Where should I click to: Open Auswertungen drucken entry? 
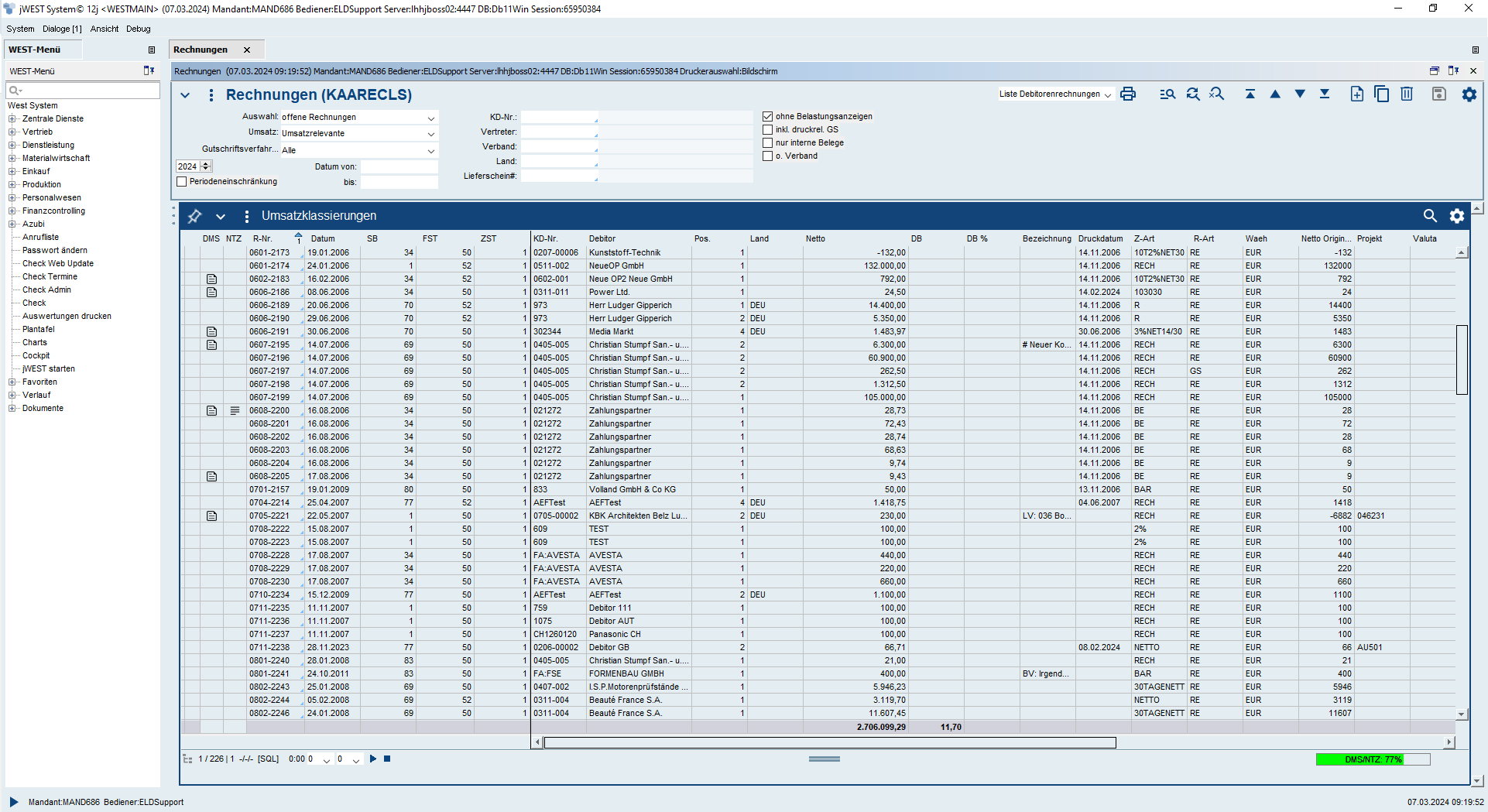[67, 316]
